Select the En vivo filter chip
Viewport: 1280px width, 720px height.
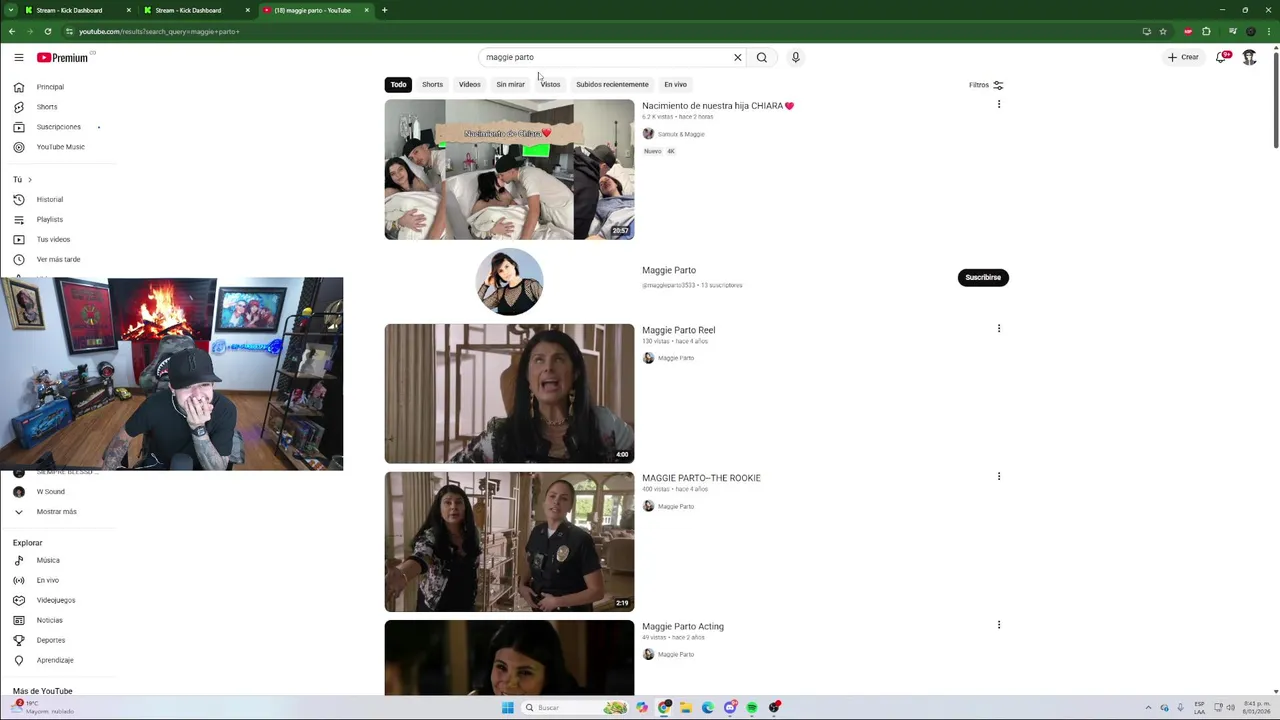675,84
